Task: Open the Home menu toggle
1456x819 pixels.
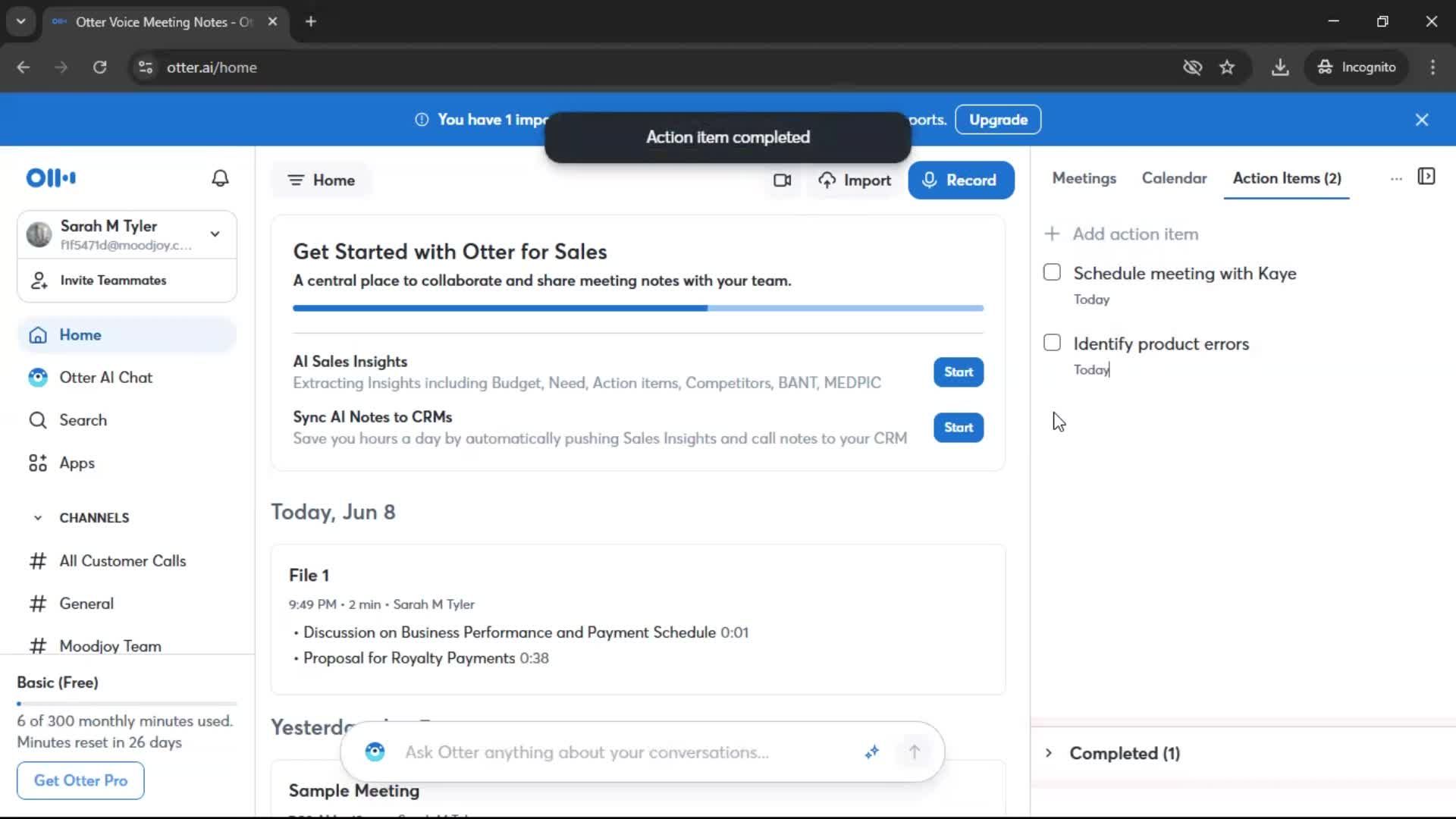Action: pyautogui.click(x=322, y=180)
